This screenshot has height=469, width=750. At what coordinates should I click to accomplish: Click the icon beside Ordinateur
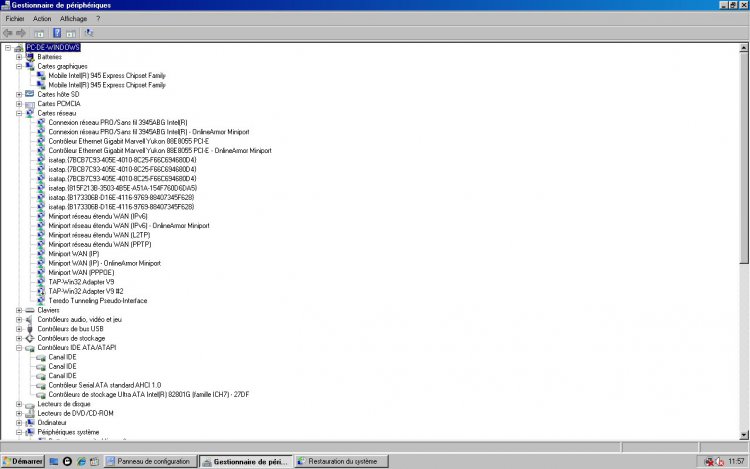[x=30, y=423]
